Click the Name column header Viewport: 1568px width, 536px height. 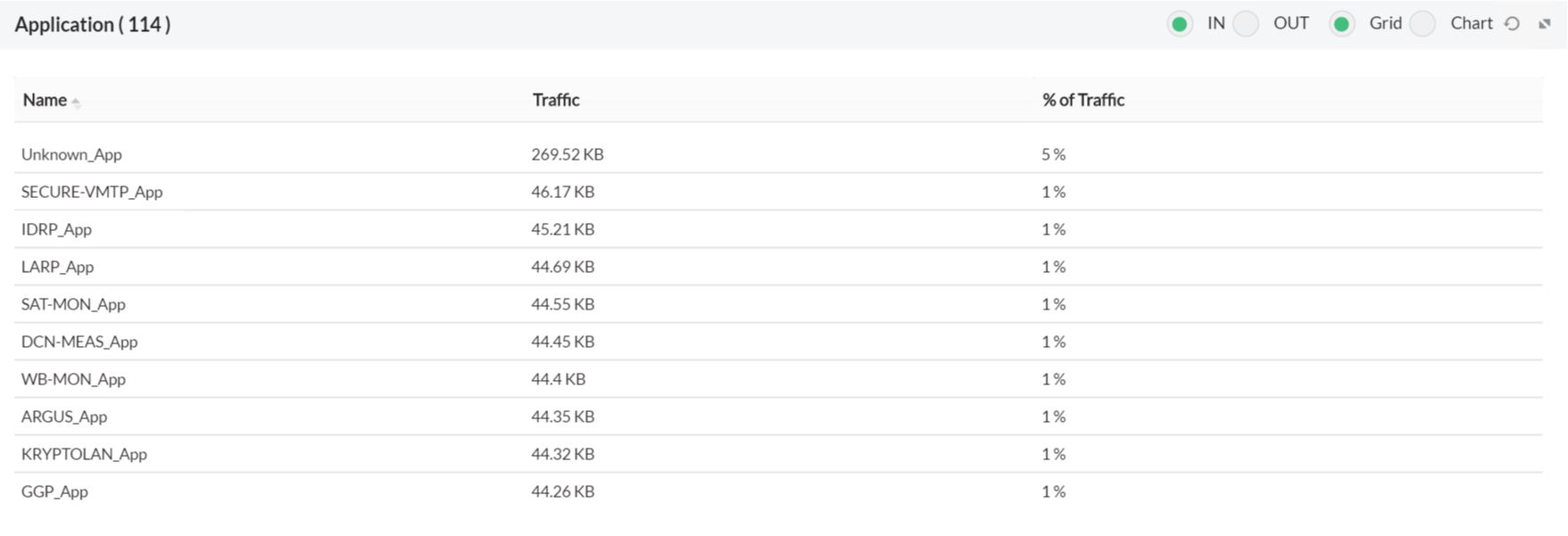(x=45, y=100)
